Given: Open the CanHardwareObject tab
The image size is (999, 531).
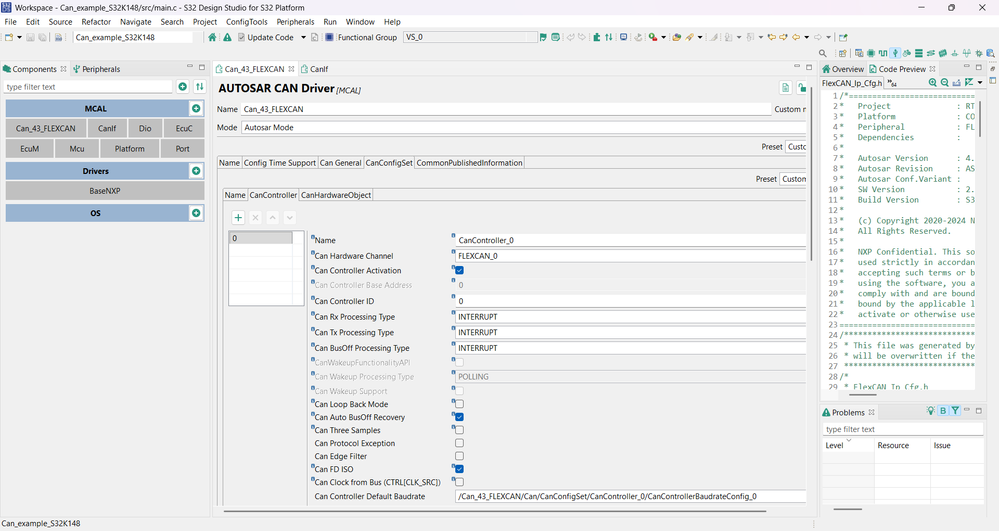Looking at the screenshot, I should click(336, 195).
